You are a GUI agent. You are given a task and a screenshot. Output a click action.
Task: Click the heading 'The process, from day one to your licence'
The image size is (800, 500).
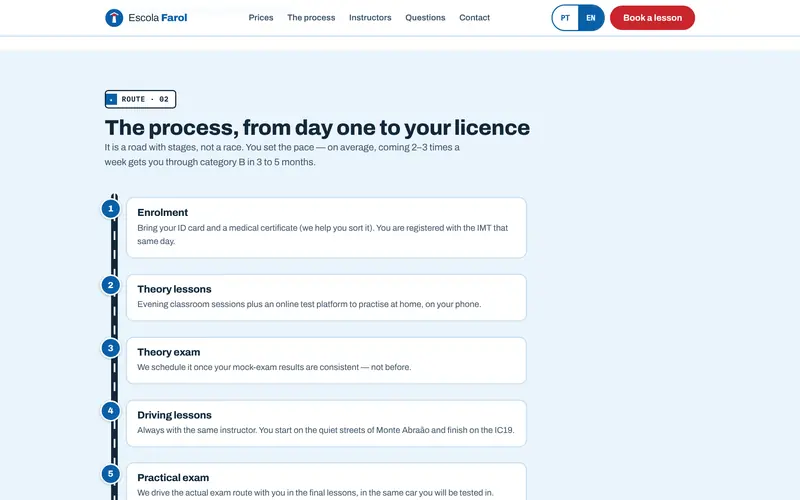tap(317, 128)
